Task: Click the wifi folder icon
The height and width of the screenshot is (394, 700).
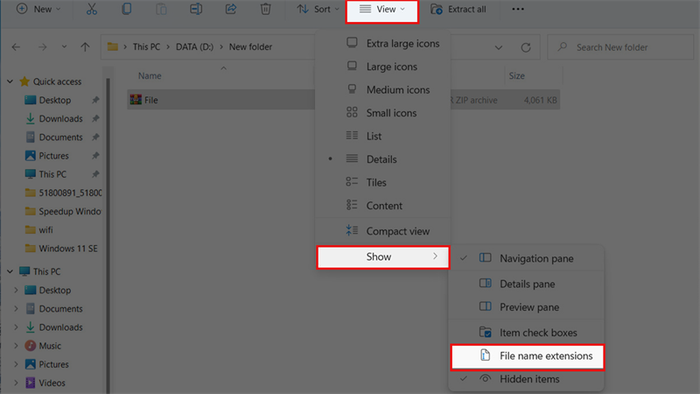Action: 30,230
